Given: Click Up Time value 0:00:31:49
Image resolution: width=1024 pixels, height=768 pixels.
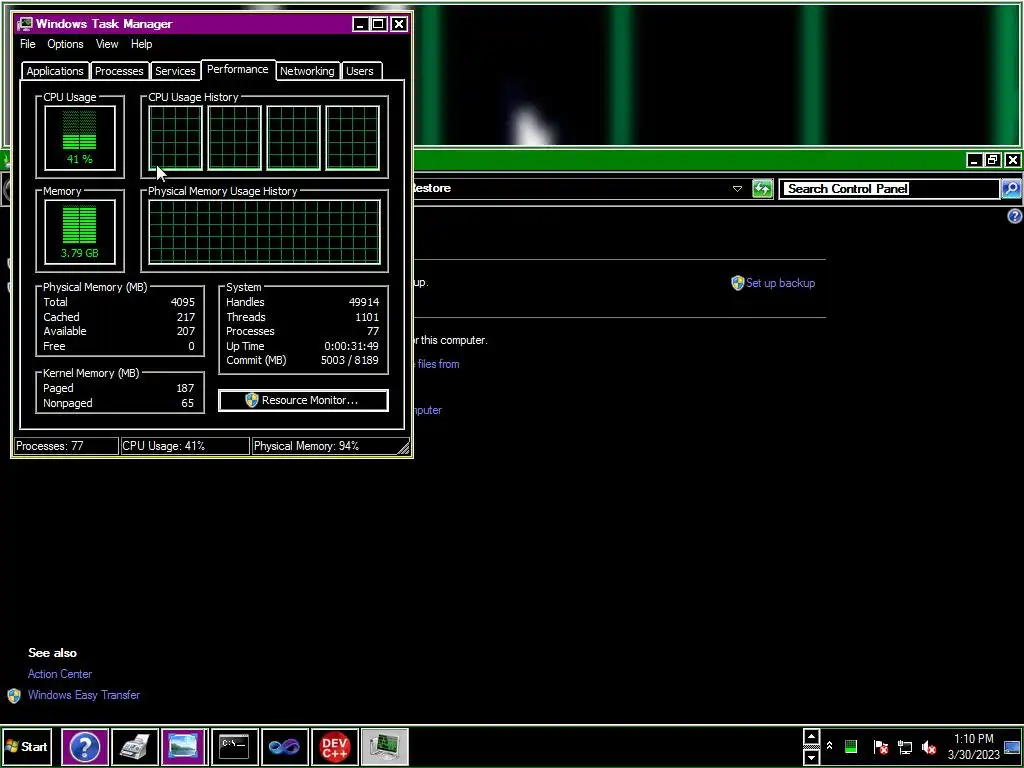Looking at the screenshot, I should click(x=351, y=346).
